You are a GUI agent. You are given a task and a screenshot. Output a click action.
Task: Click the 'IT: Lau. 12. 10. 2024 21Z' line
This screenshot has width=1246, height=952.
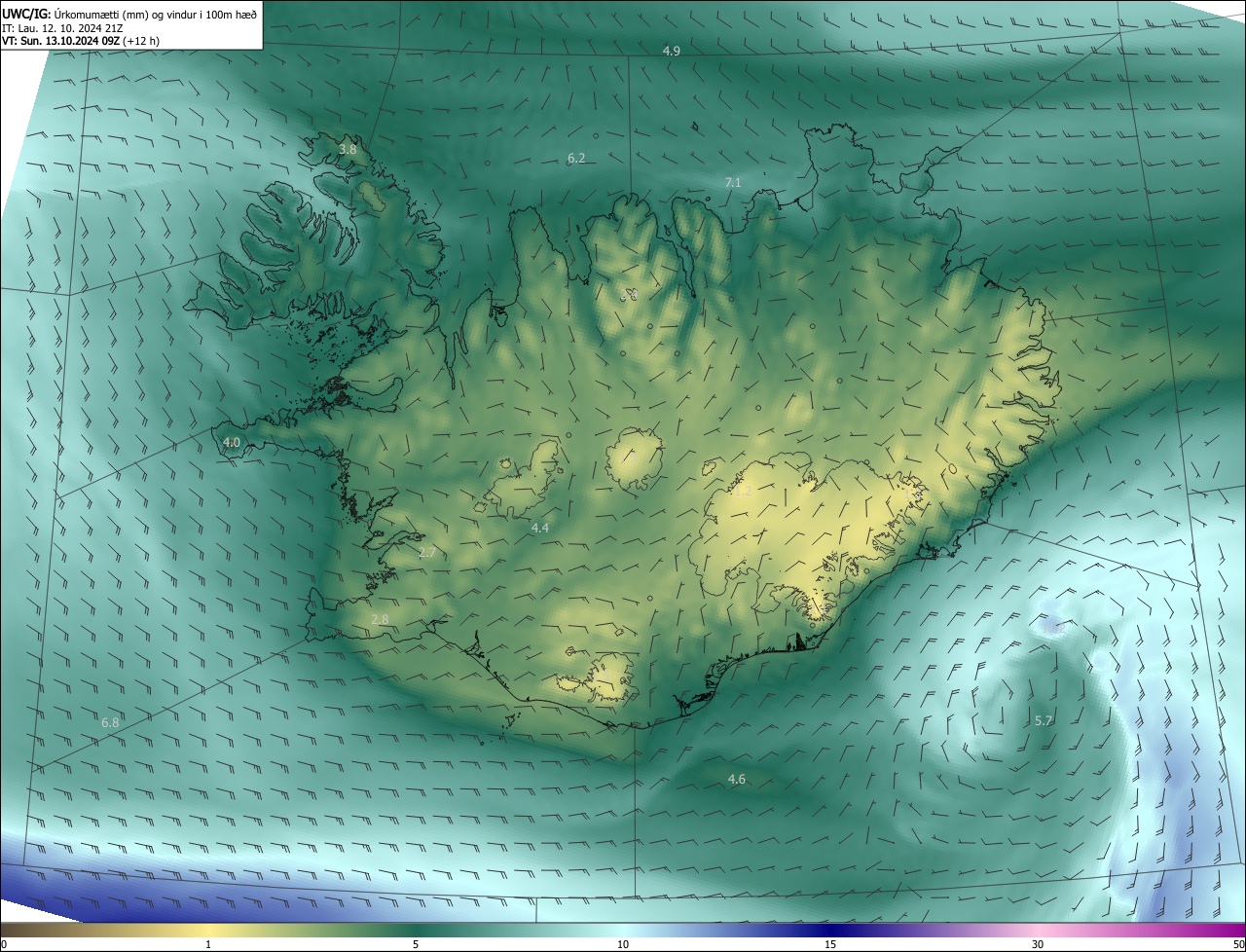pyautogui.click(x=62, y=27)
